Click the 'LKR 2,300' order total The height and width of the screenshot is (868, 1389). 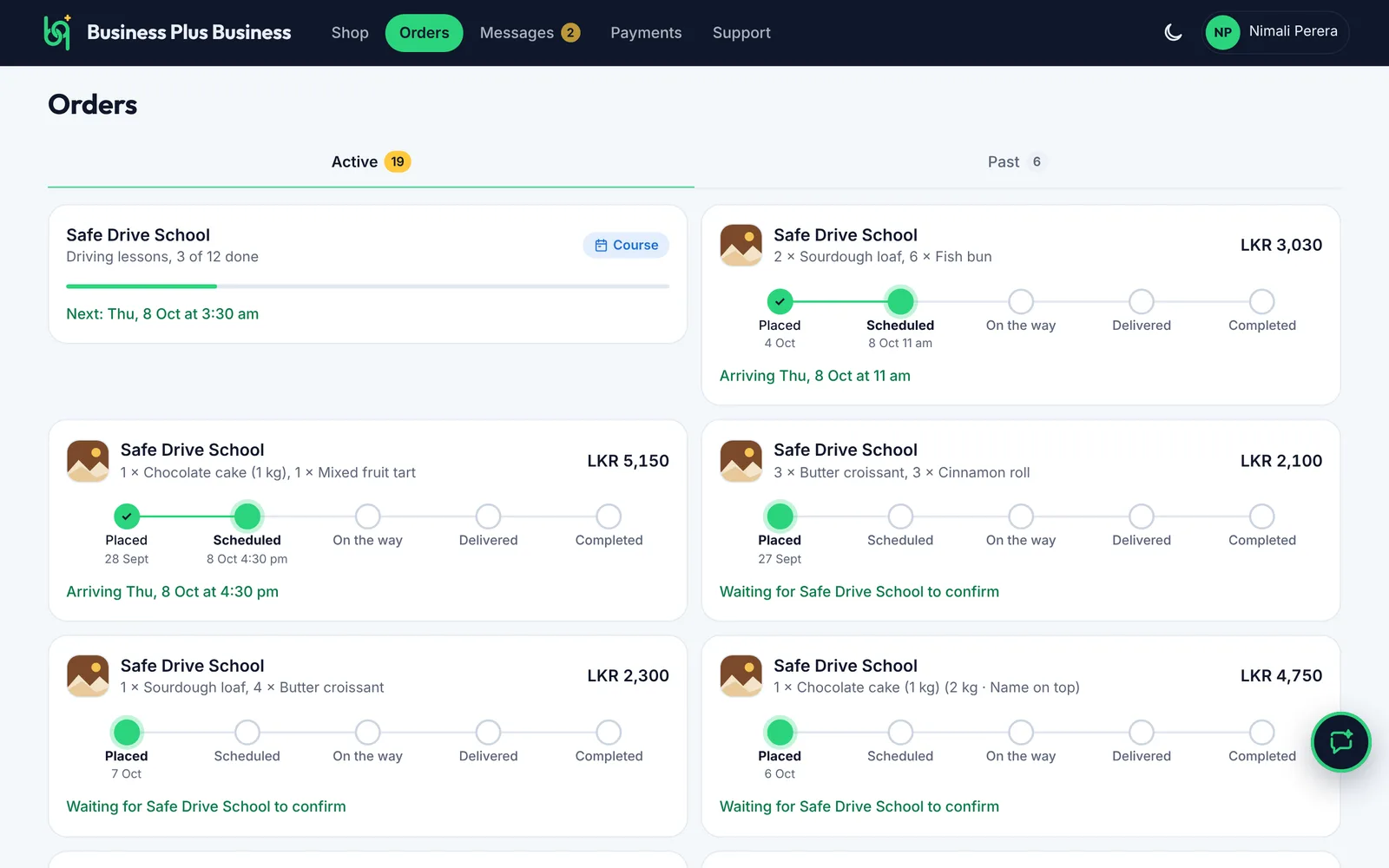[x=629, y=676]
